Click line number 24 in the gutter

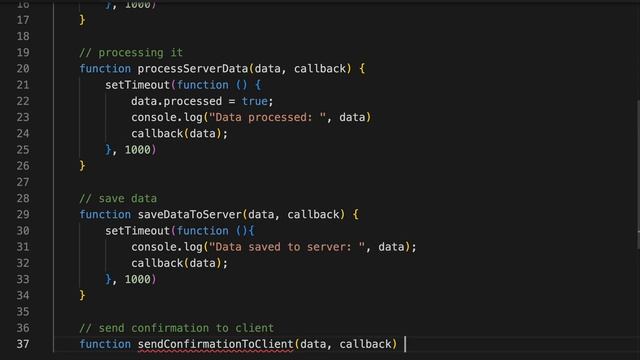click(23, 133)
